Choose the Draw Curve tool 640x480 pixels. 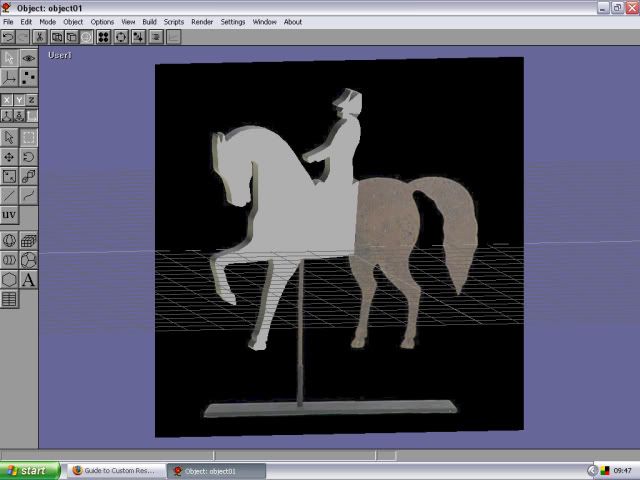click(x=28, y=196)
